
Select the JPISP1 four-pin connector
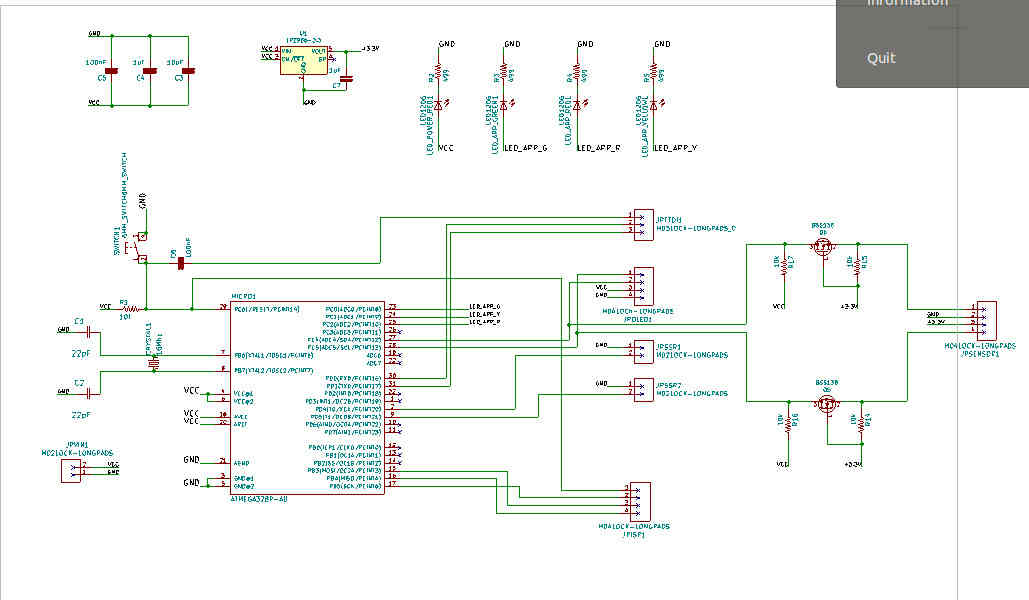click(640, 502)
